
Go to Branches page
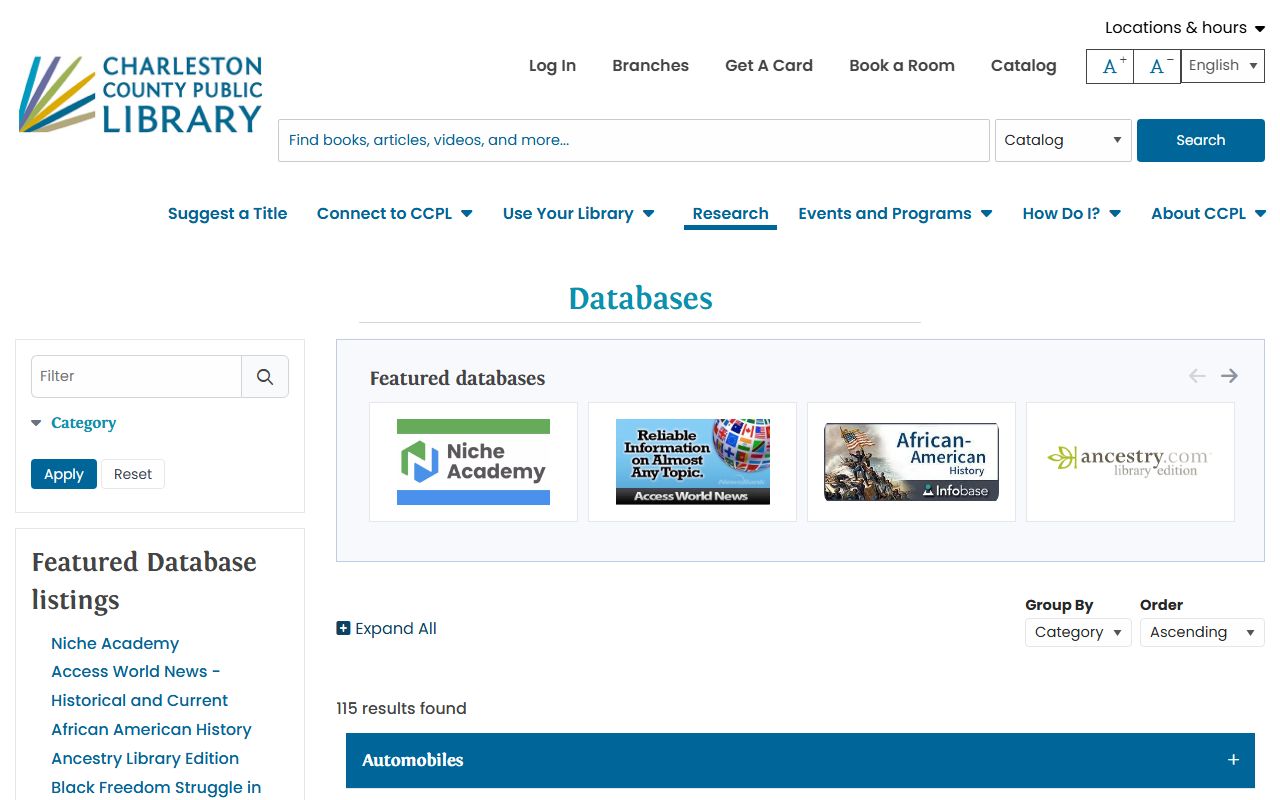click(x=650, y=66)
